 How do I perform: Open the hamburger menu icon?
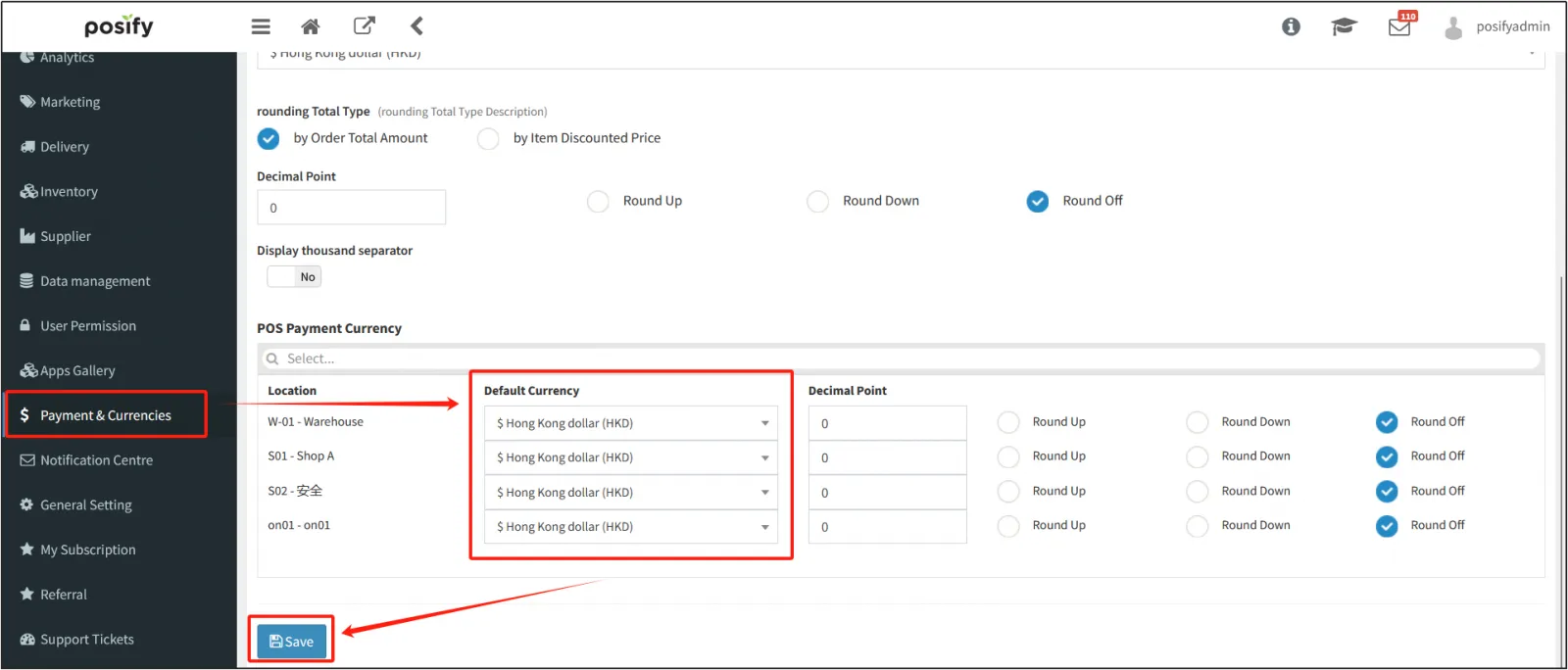pyautogui.click(x=261, y=26)
